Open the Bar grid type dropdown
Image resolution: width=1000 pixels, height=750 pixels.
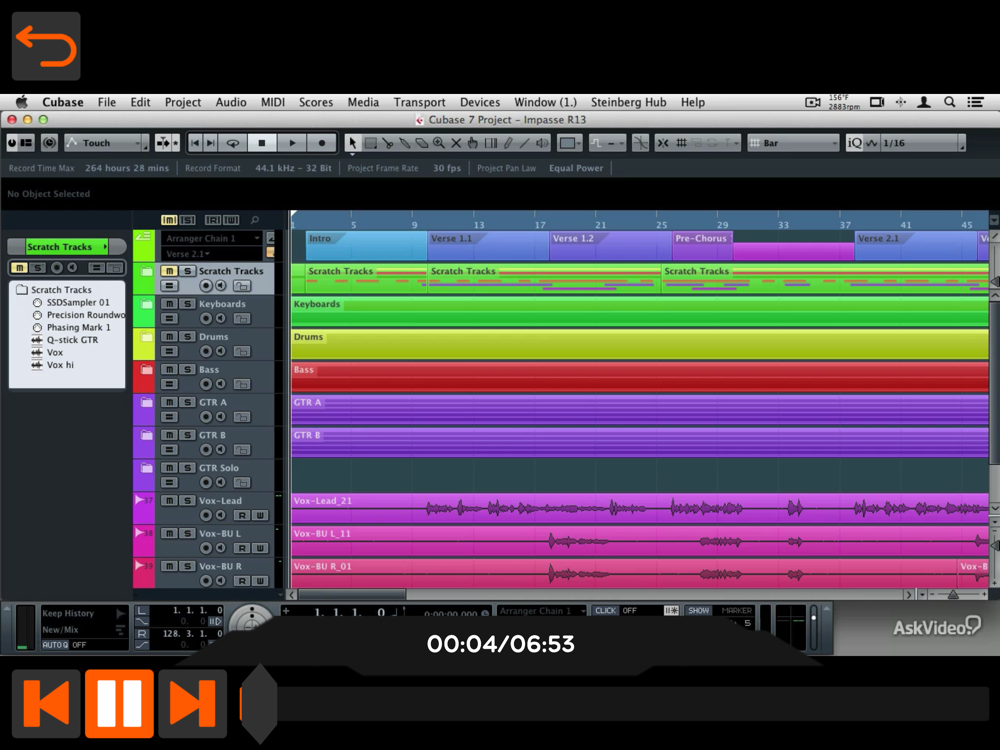[793, 143]
